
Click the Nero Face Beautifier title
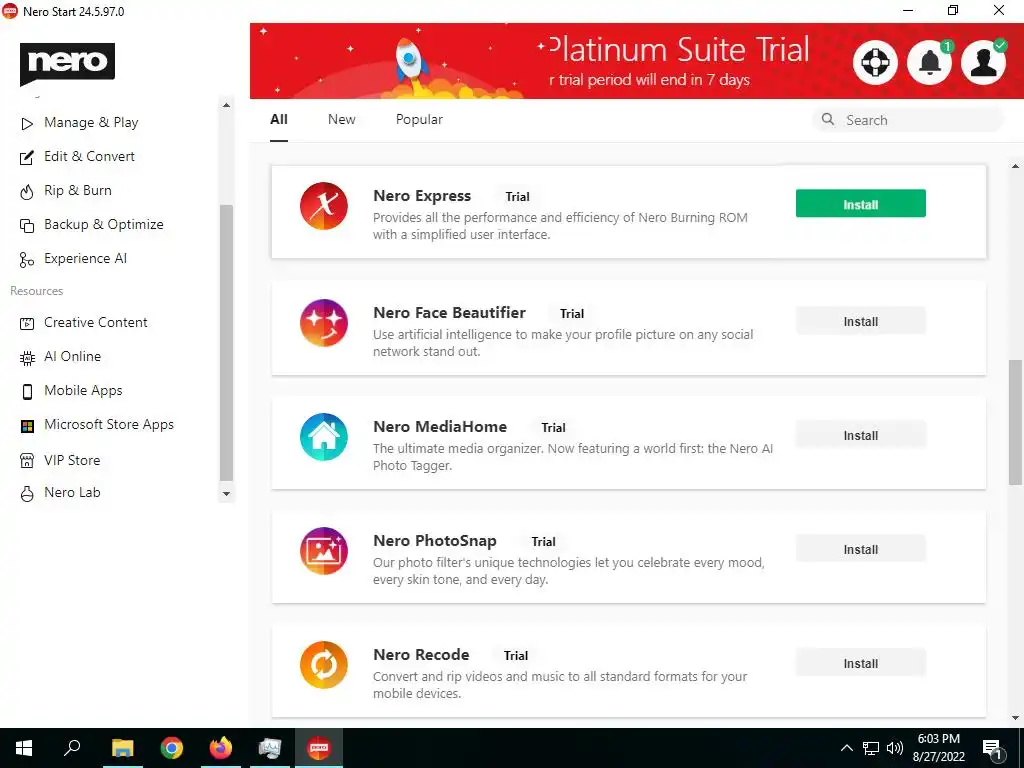coord(449,313)
